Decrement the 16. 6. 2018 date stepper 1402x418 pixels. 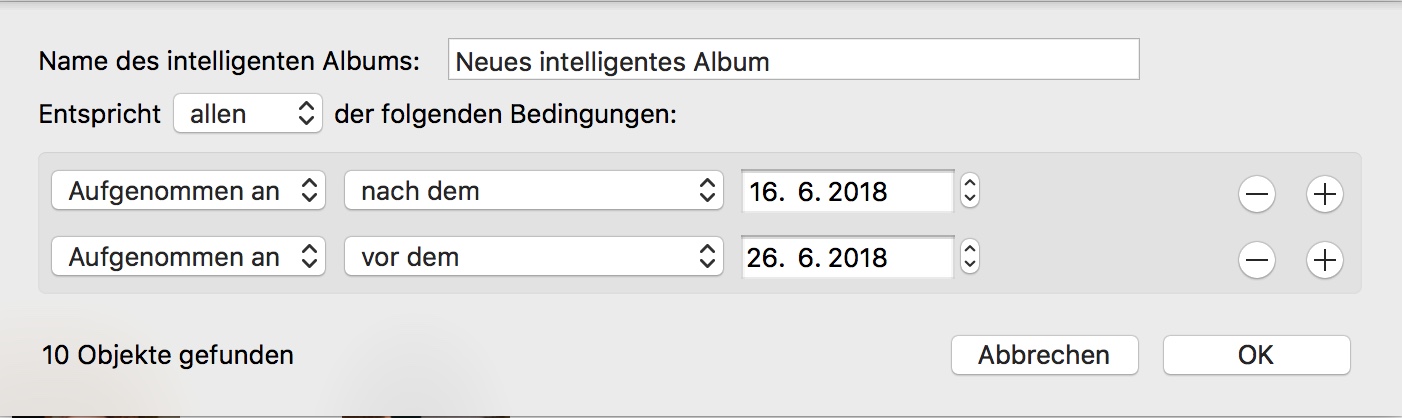(968, 198)
